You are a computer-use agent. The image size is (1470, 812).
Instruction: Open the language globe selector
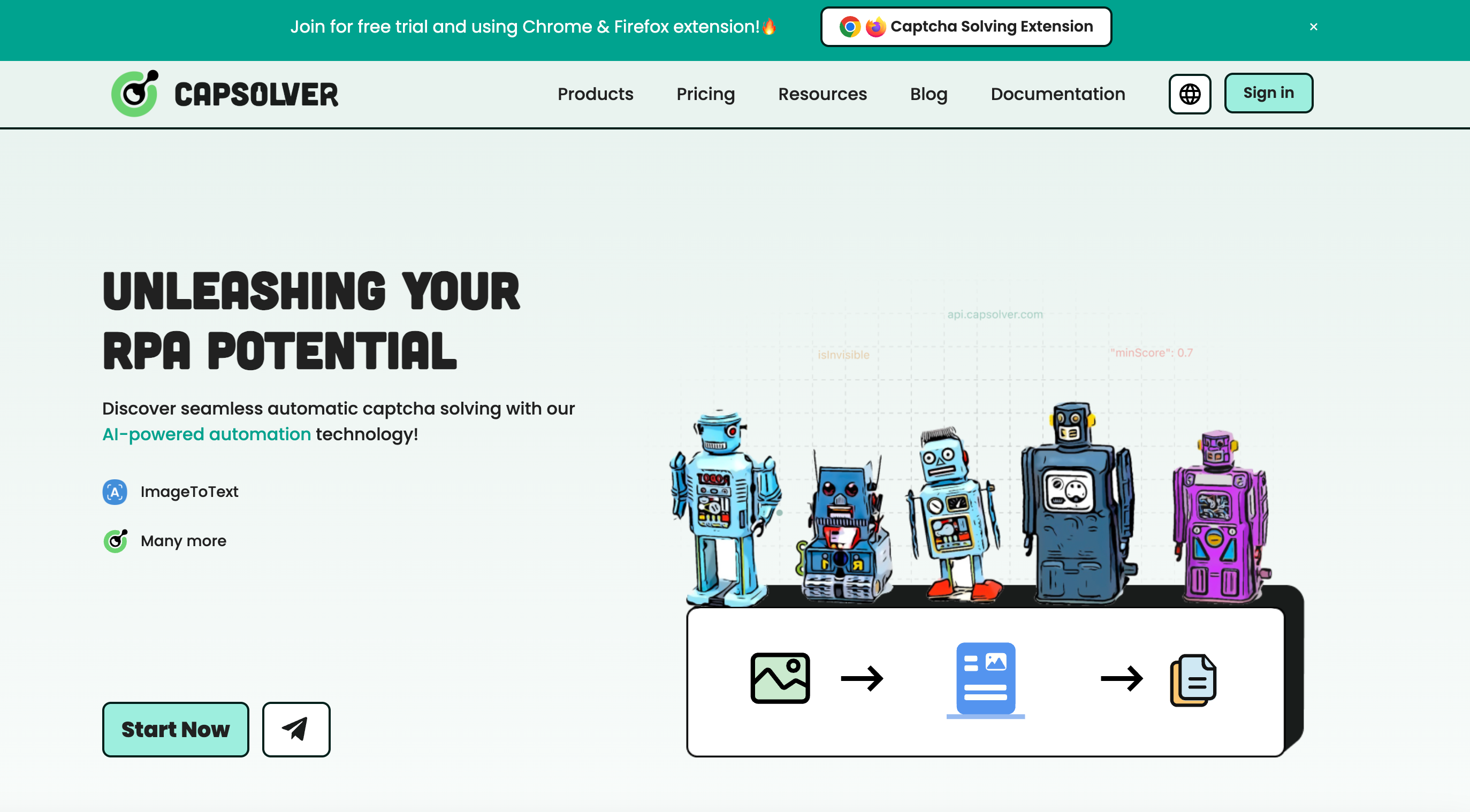[x=1189, y=94]
